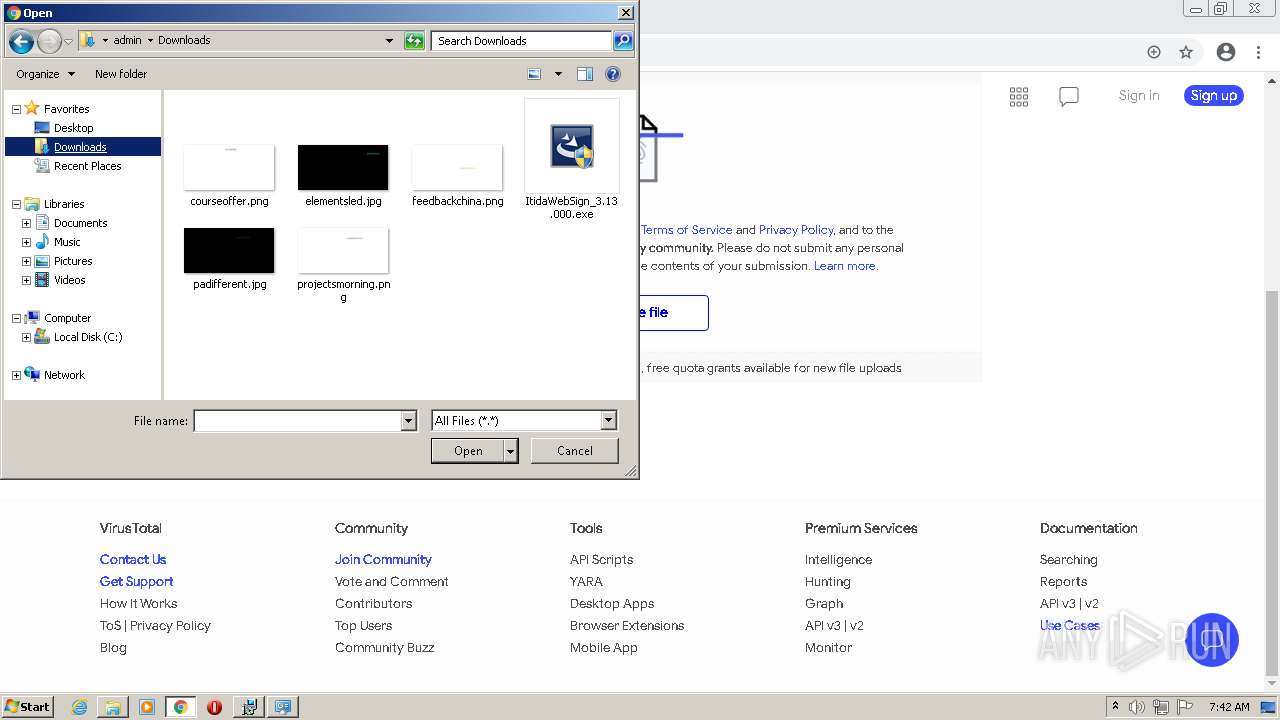The height and width of the screenshot is (720, 1280).
Task: Click the zoom plus icon in address bar
Action: click(1154, 52)
